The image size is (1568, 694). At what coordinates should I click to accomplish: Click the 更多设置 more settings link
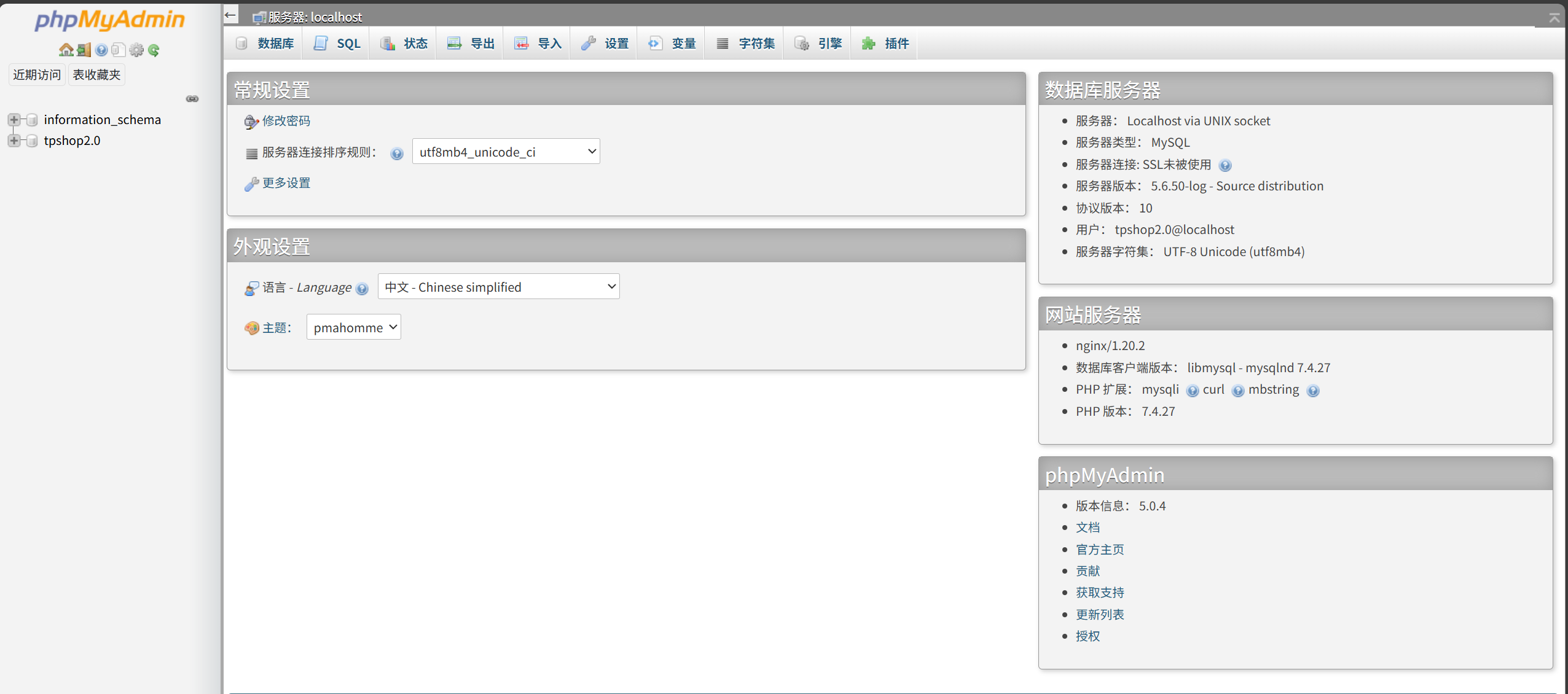(286, 183)
